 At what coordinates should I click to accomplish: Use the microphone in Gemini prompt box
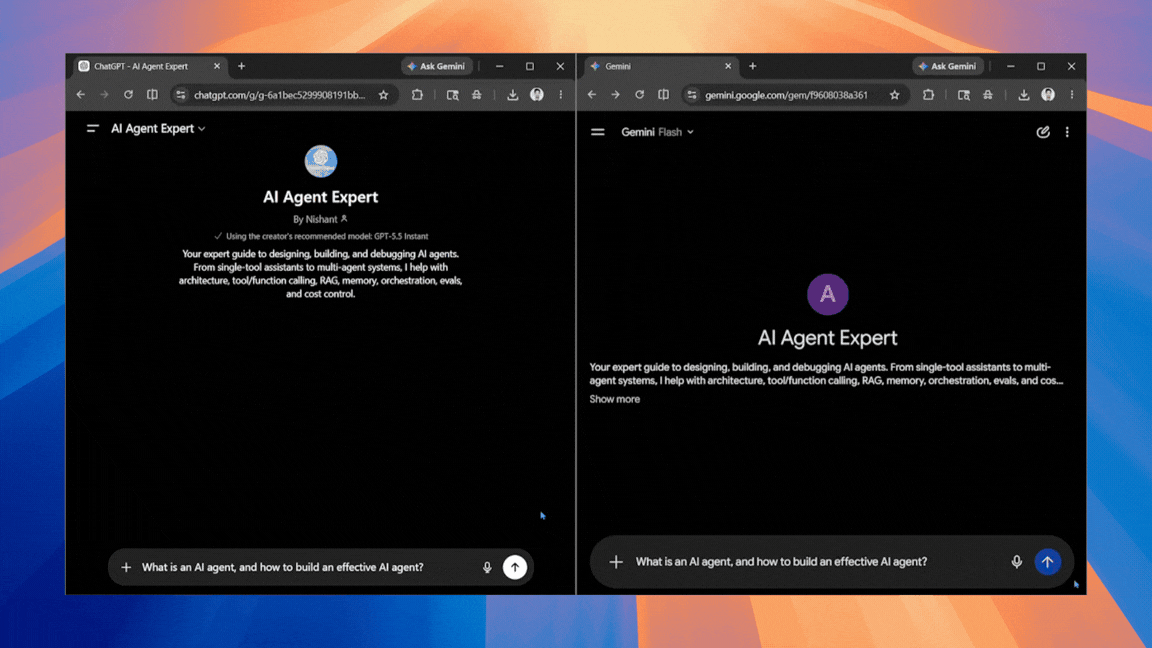1017,562
